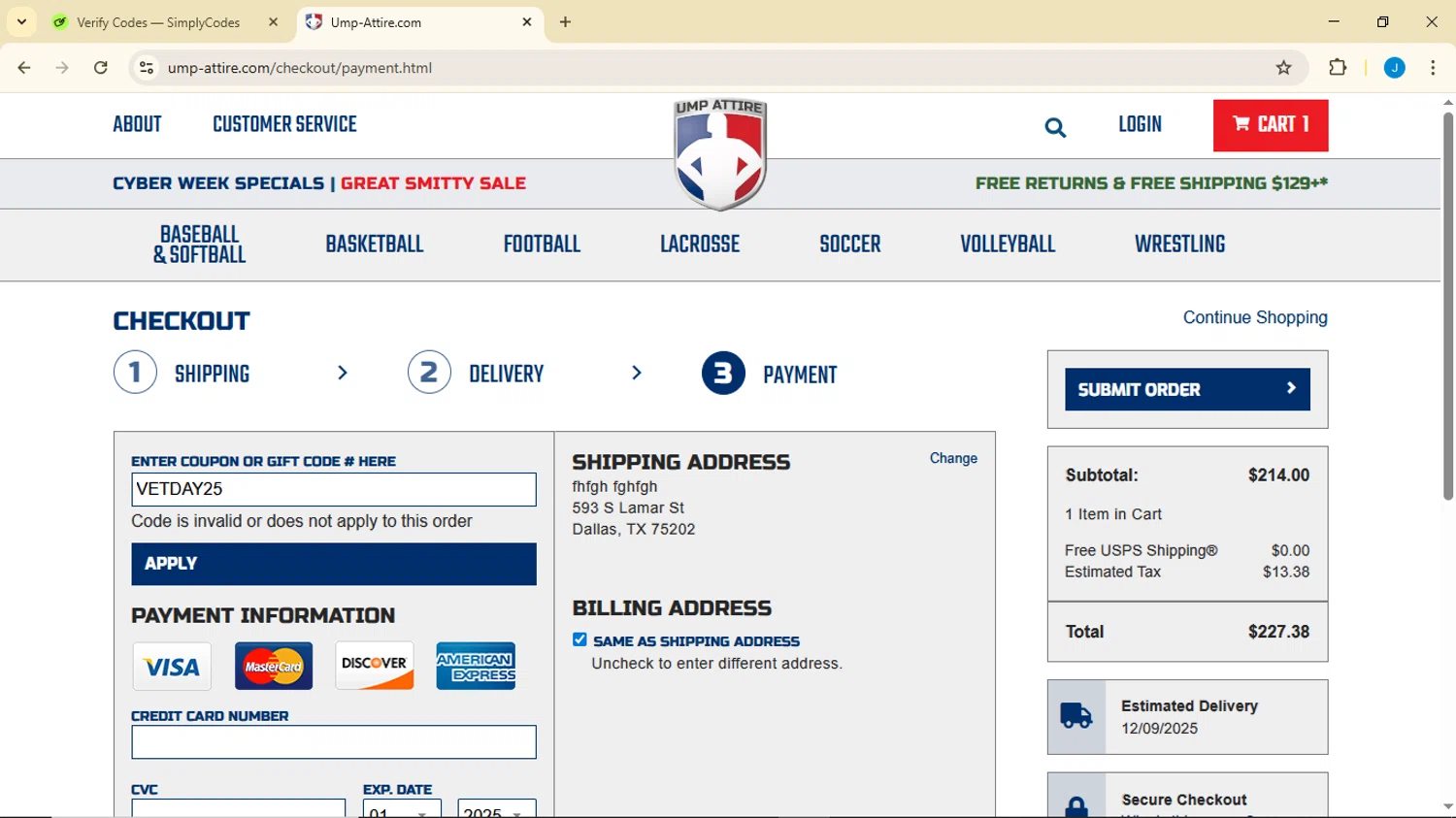Click the page vertical scrollbar thumb
1456x818 pixels.
tap(1447, 306)
